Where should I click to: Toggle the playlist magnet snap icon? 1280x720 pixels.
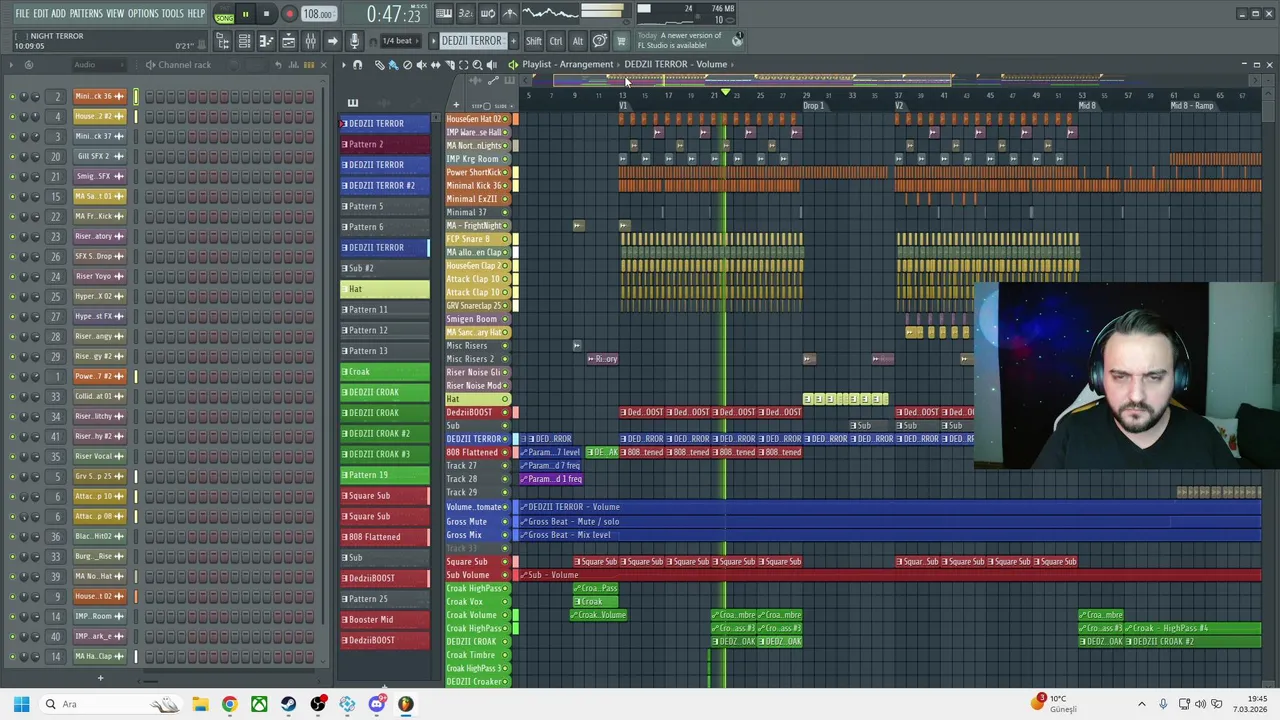click(358, 65)
